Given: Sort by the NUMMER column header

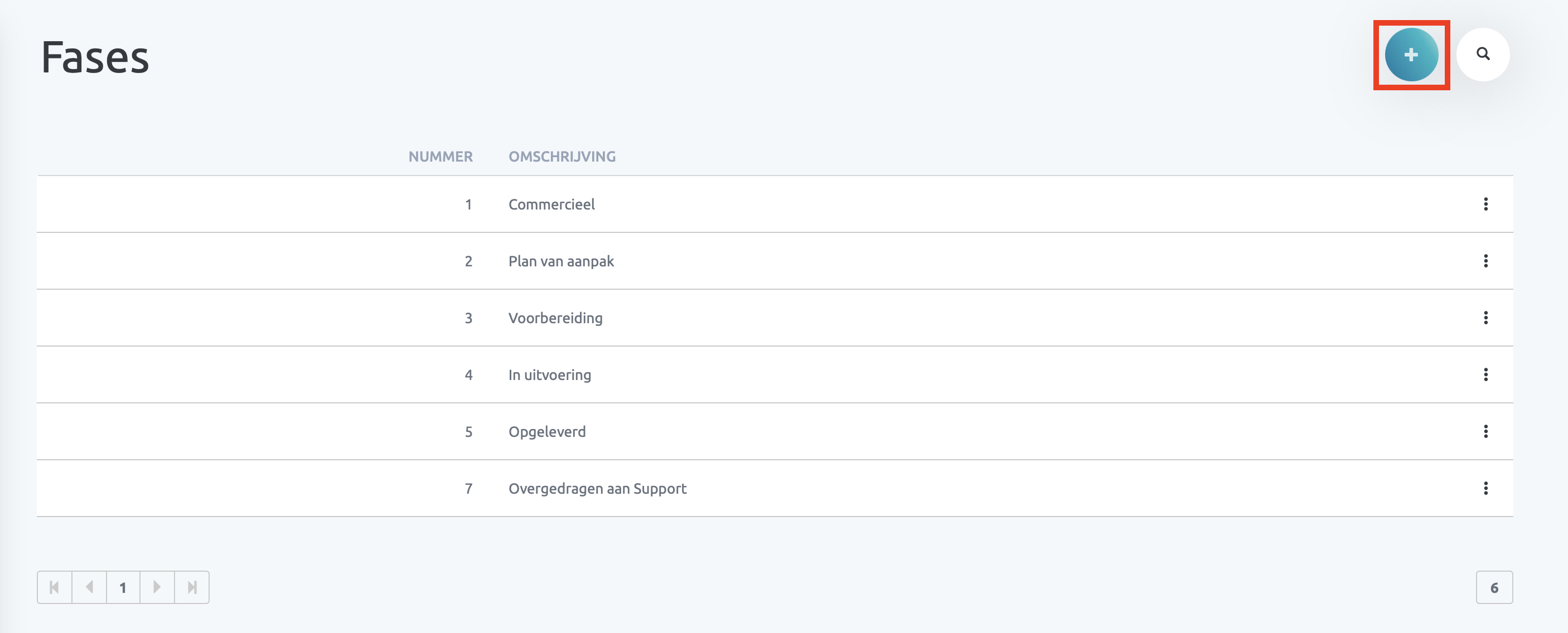Looking at the screenshot, I should coord(440,157).
